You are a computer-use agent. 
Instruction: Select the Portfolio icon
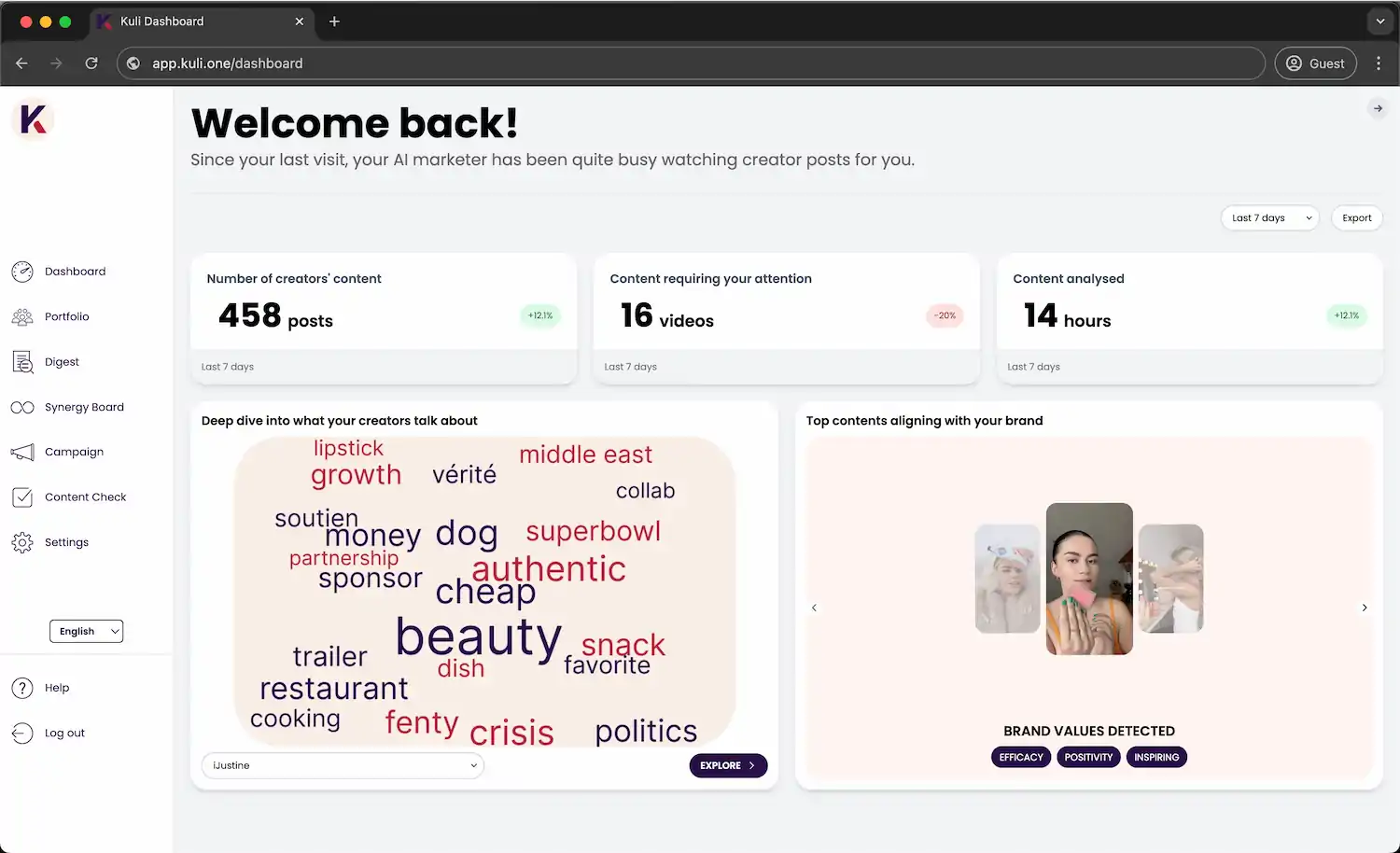[x=22, y=316]
